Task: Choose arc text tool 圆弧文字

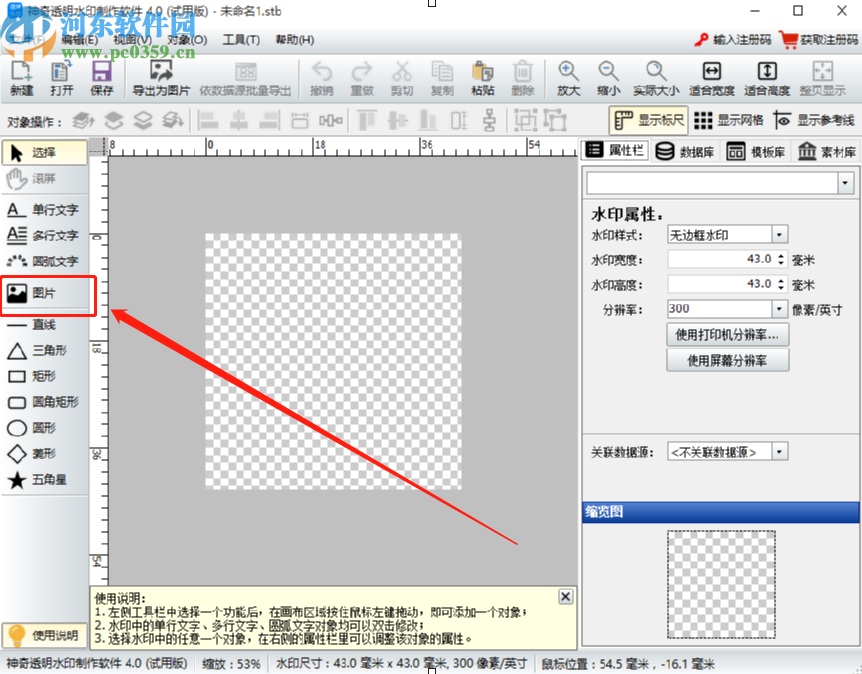Action: 45,261
